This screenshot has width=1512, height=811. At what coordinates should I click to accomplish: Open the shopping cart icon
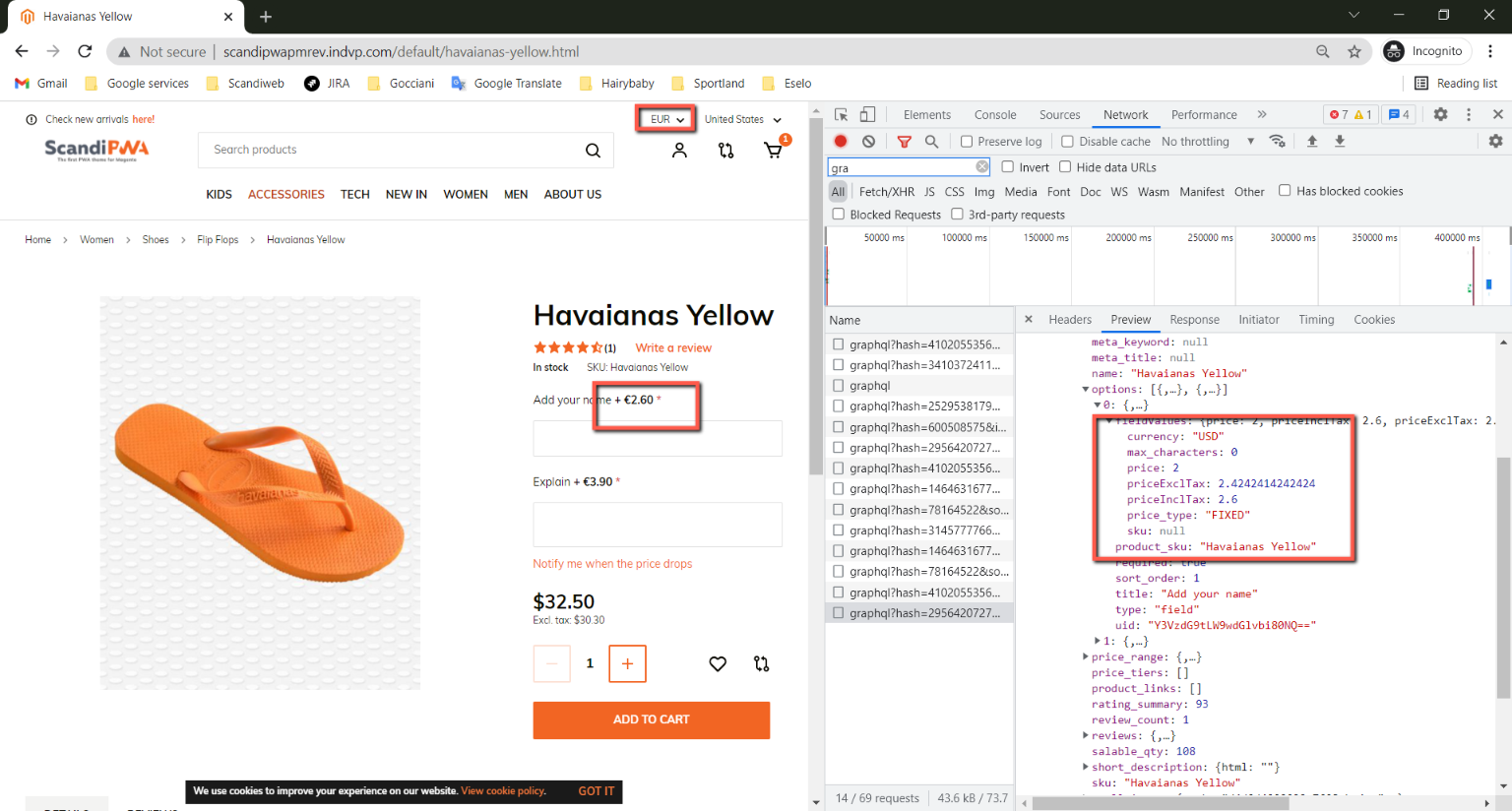point(774,151)
